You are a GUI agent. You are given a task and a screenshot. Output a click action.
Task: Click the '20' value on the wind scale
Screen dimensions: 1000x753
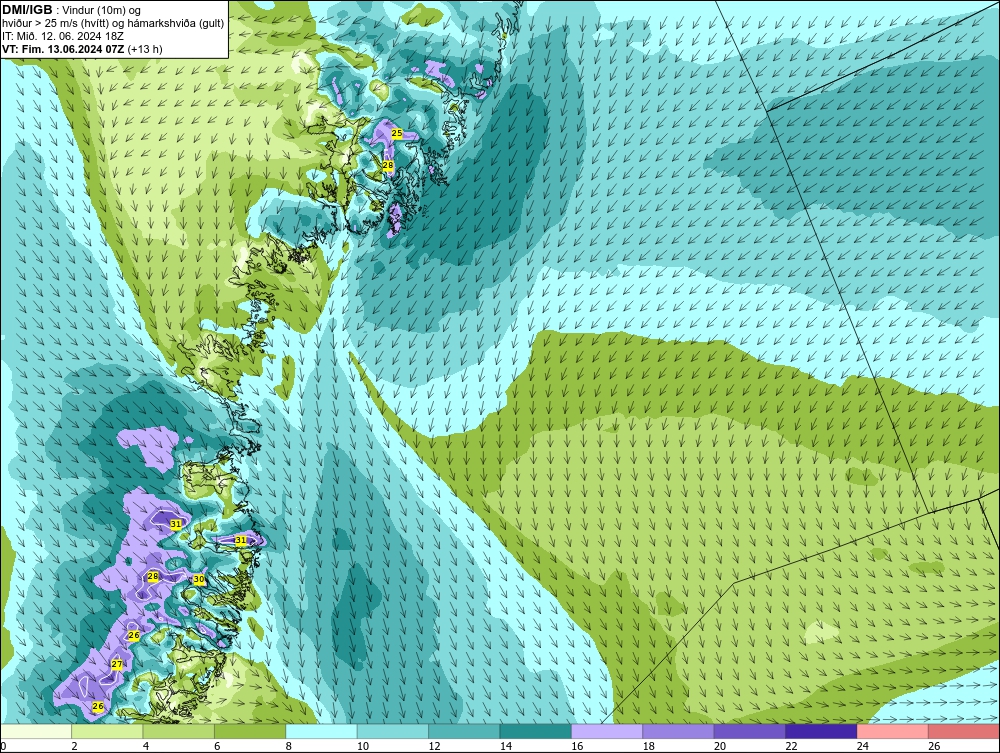(720, 746)
